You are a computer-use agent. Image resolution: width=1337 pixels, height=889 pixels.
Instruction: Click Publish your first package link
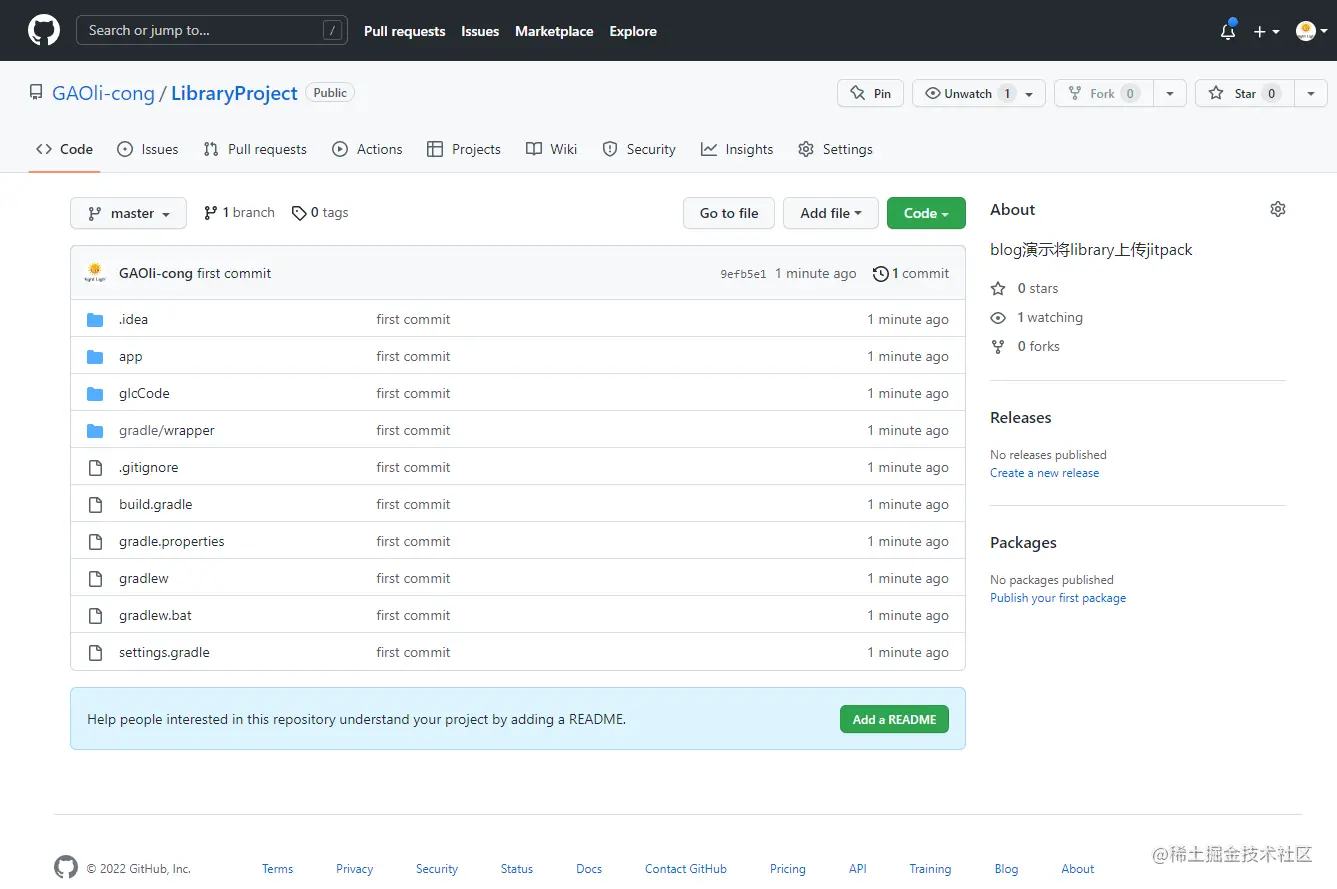pos(1058,598)
